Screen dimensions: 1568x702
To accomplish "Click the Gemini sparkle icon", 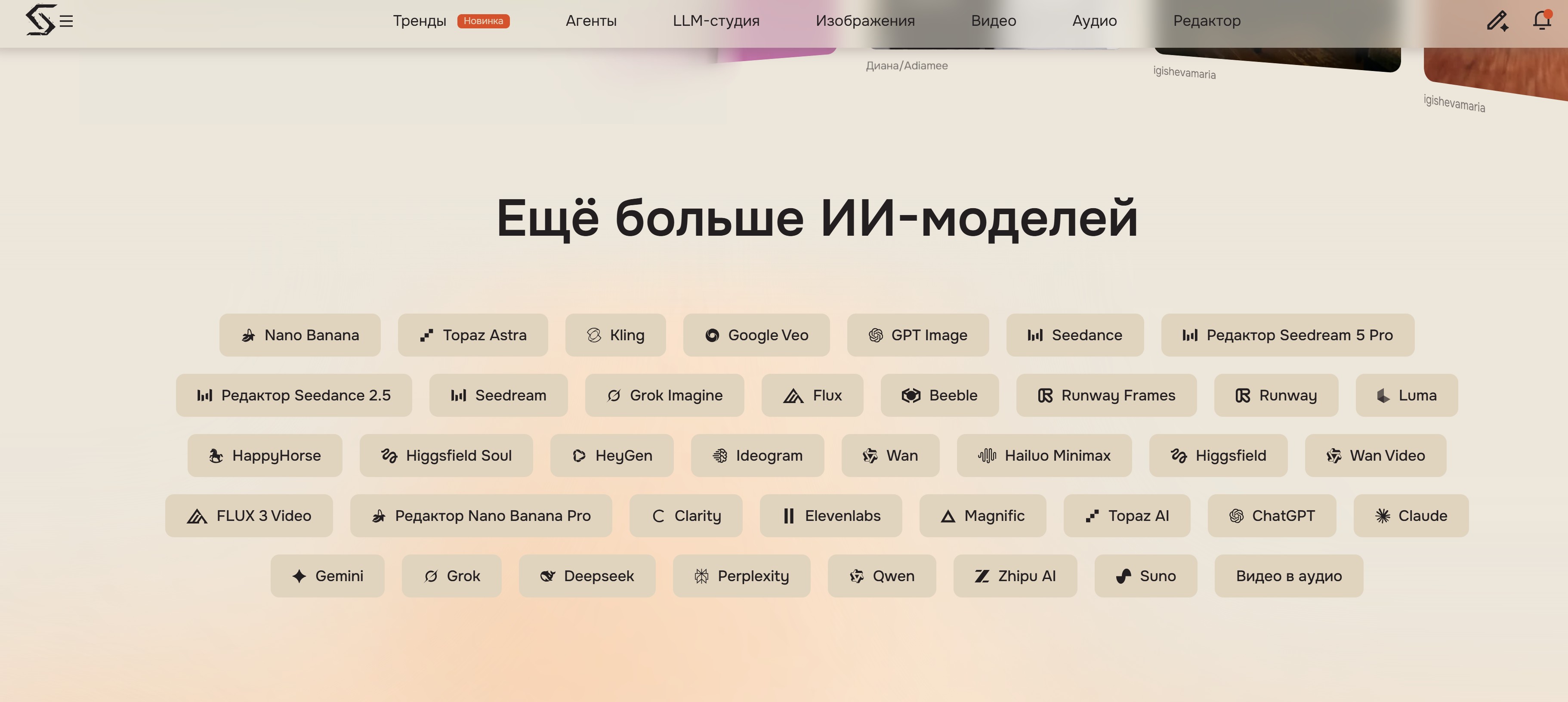I will click(299, 576).
